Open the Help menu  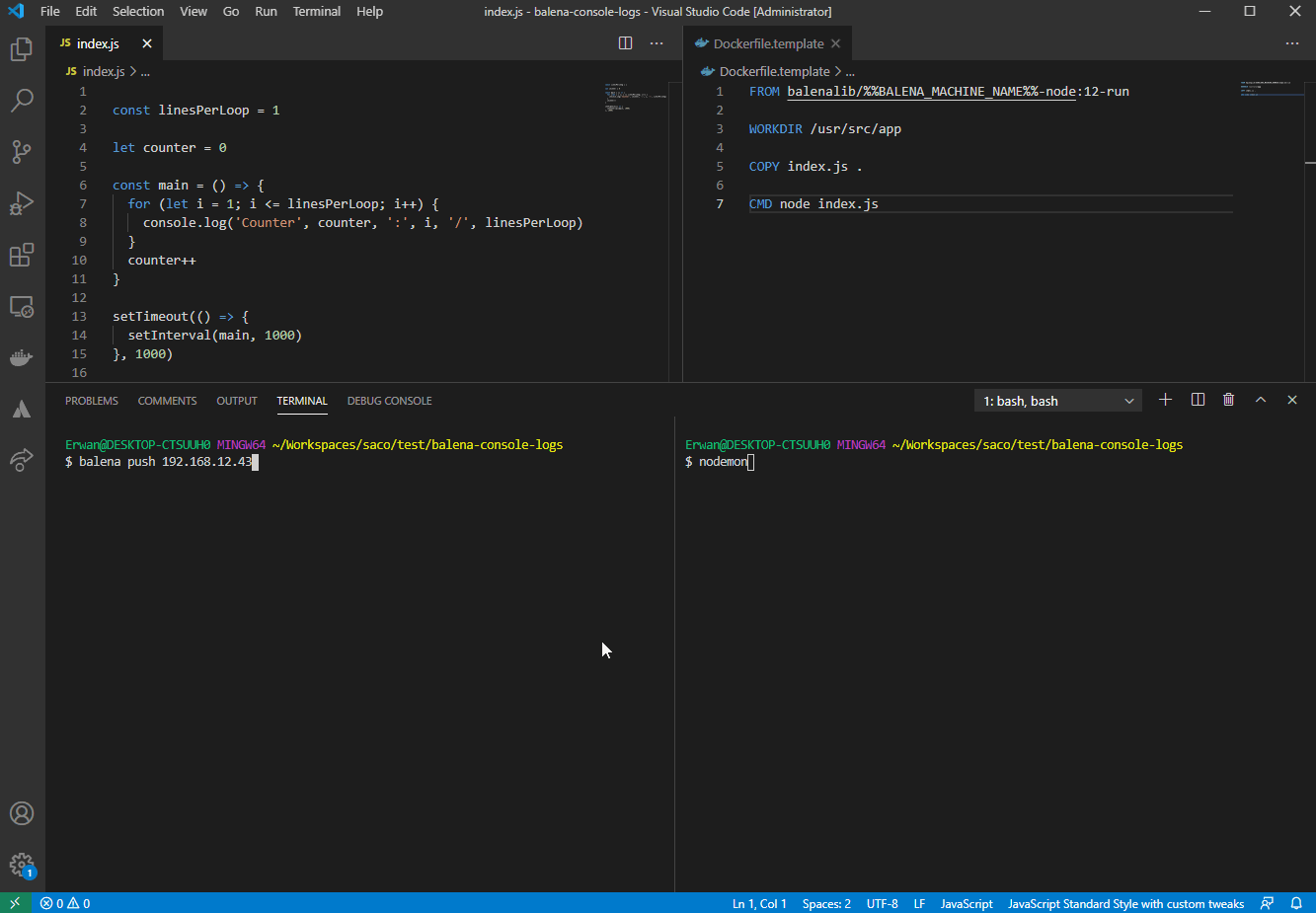[x=370, y=12]
